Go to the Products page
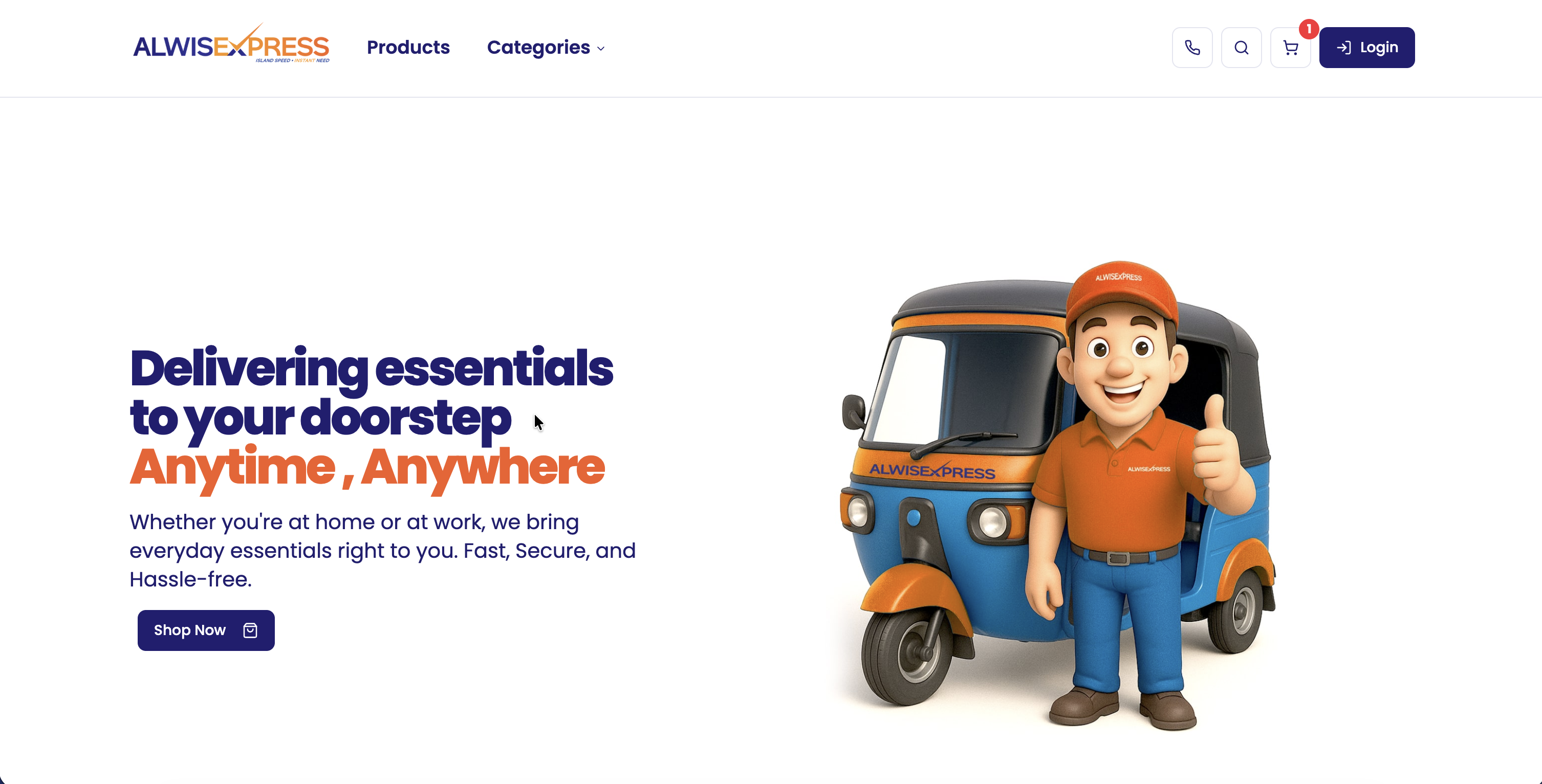This screenshot has width=1542, height=784. pyautogui.click(x=408, y=47)
